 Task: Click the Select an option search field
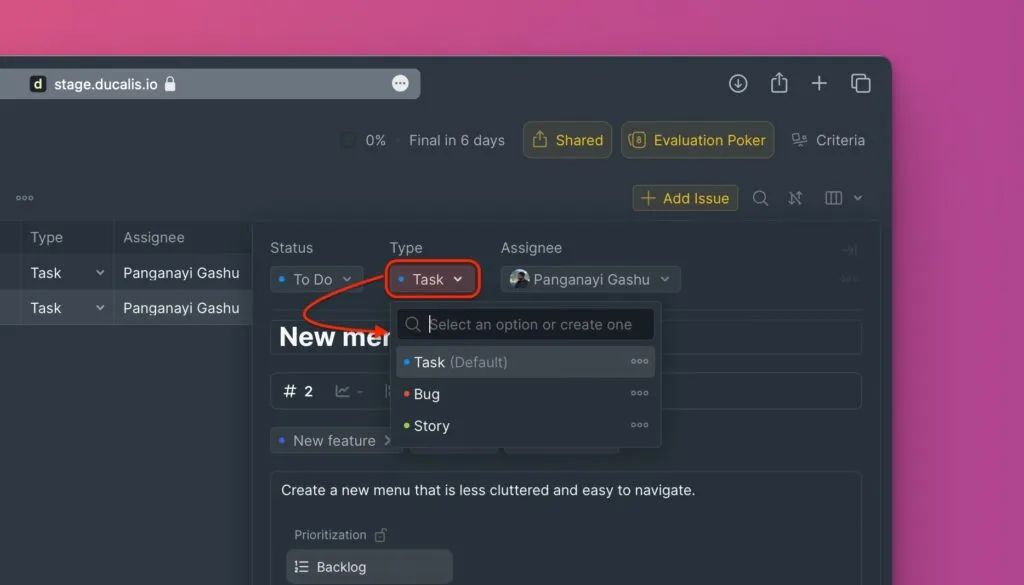535,324
